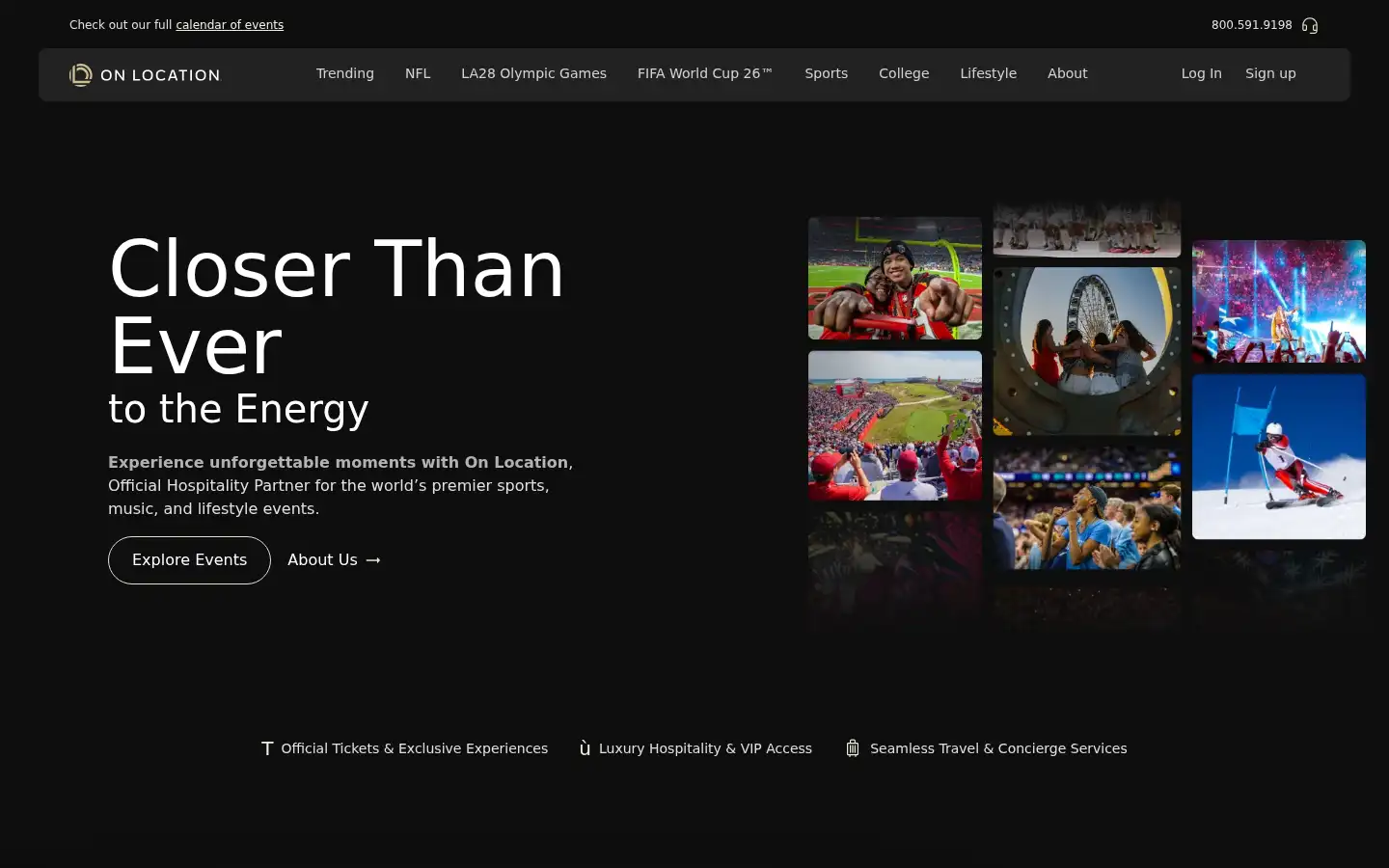The width and height of the screenshot is (1389, 868).
Task: Follow the calendar of events link
Action: coord(230,25)
